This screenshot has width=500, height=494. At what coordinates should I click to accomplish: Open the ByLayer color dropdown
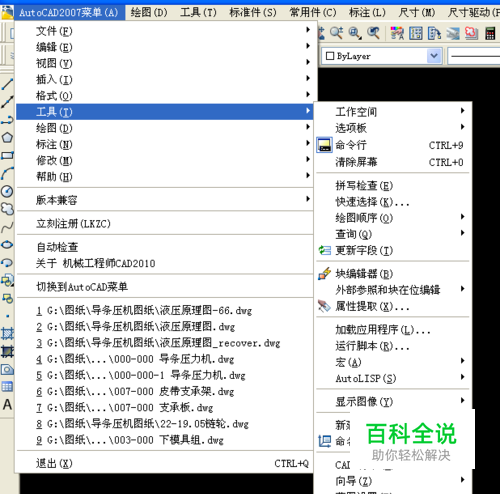(x=434, y=56)
